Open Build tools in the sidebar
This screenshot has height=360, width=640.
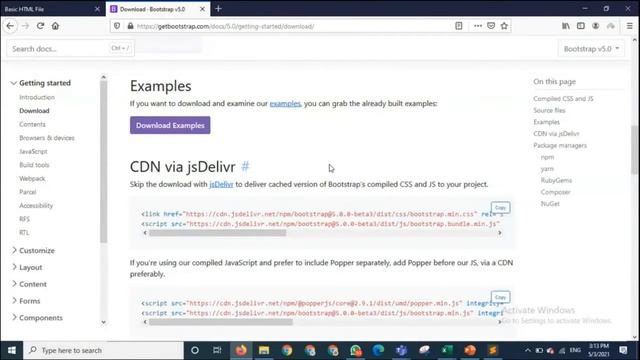tap(34, 165)
